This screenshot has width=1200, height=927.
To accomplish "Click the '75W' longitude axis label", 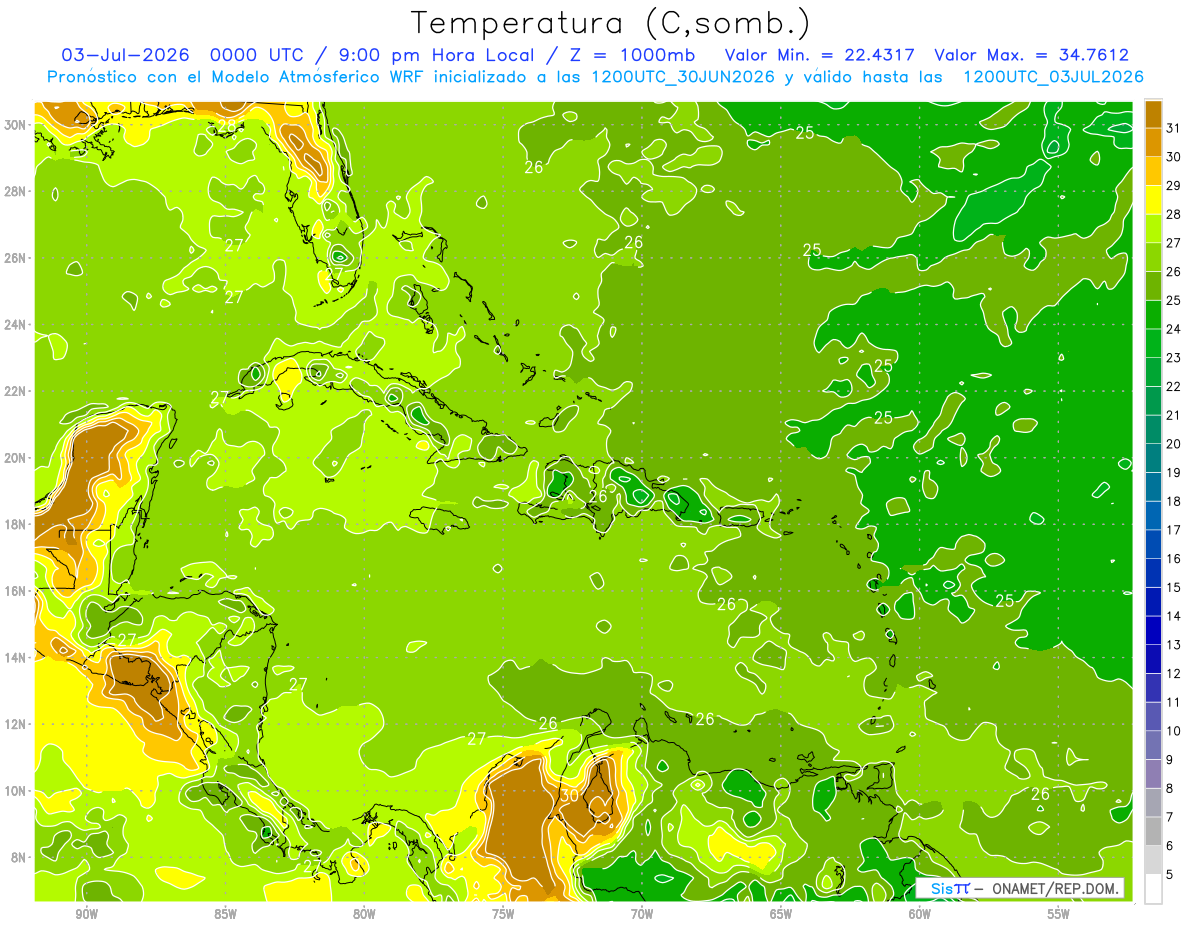I will 503,914.
